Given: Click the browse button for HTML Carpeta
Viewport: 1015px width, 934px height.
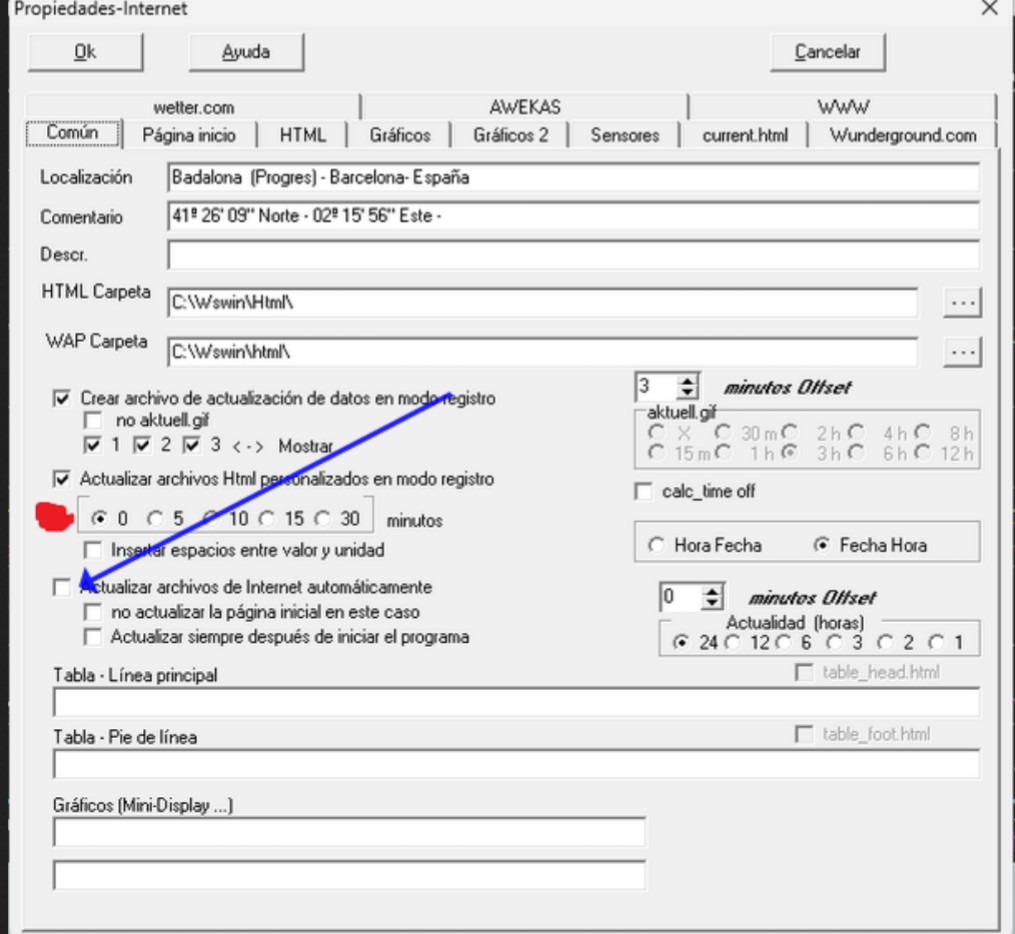Looking at the screenshot, I should (x=963, y=302).
